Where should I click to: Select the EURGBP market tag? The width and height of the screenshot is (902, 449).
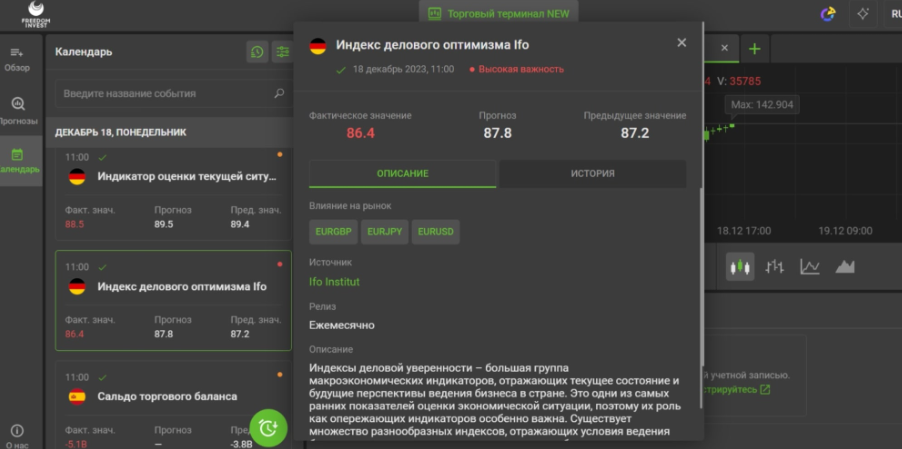tap(333, 232)
